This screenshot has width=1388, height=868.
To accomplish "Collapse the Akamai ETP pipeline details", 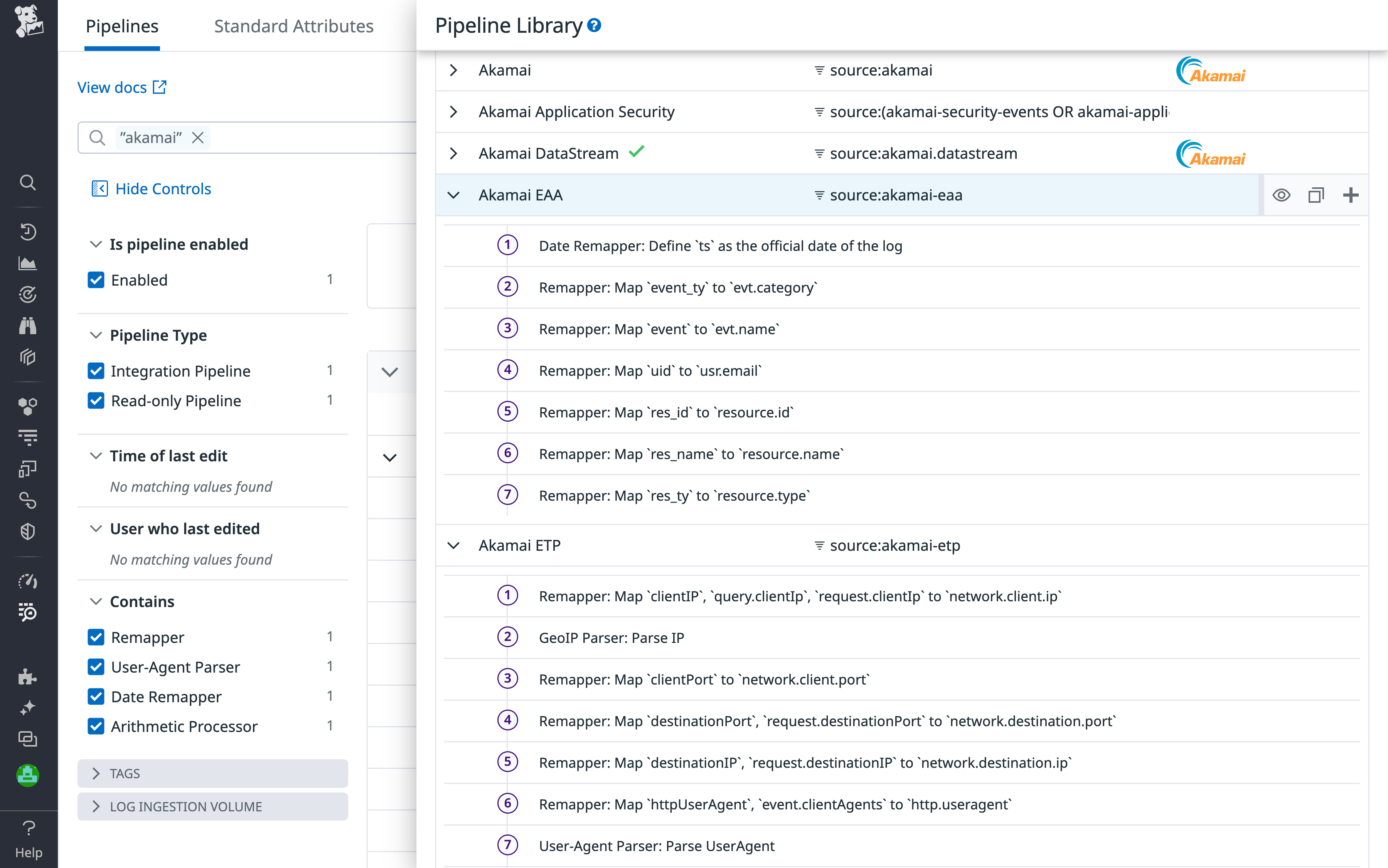I will pyautogui.click(x=454, y=545).
